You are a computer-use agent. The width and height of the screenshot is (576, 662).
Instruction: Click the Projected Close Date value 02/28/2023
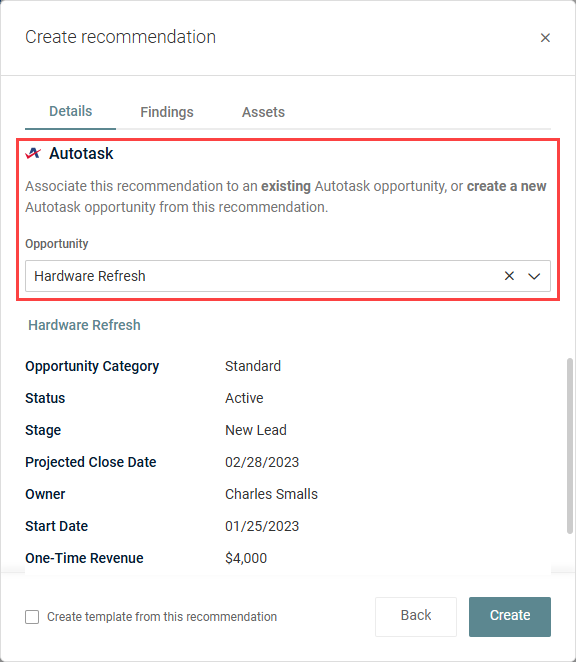[x=262, y=462]
